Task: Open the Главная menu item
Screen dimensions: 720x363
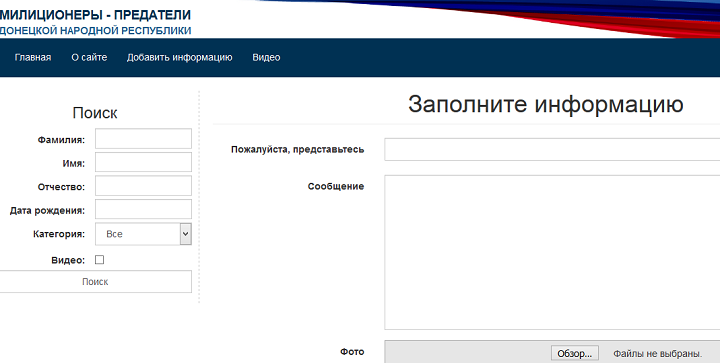Action: click(x=33, y=57)
